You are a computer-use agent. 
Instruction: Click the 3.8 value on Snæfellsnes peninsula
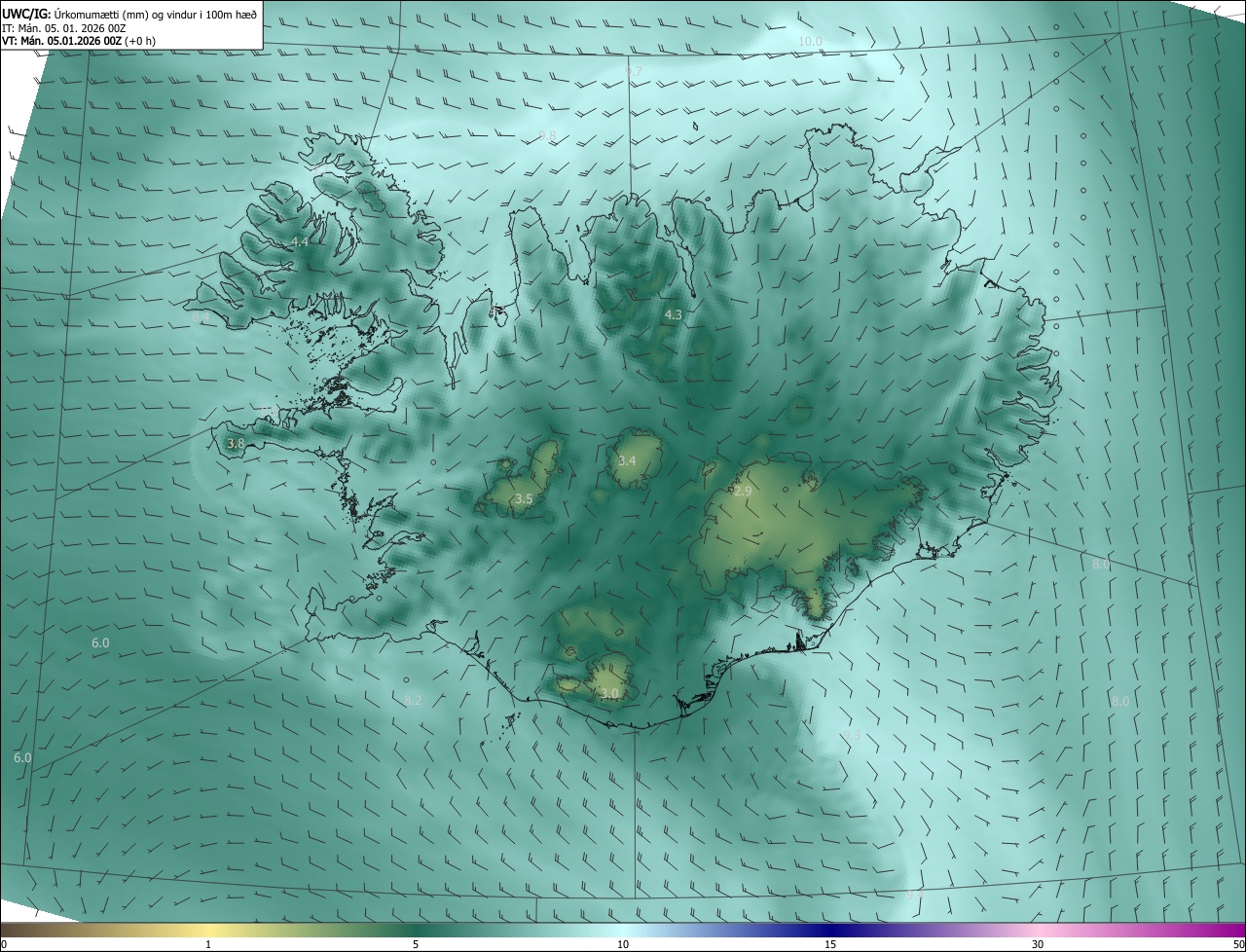236,443
